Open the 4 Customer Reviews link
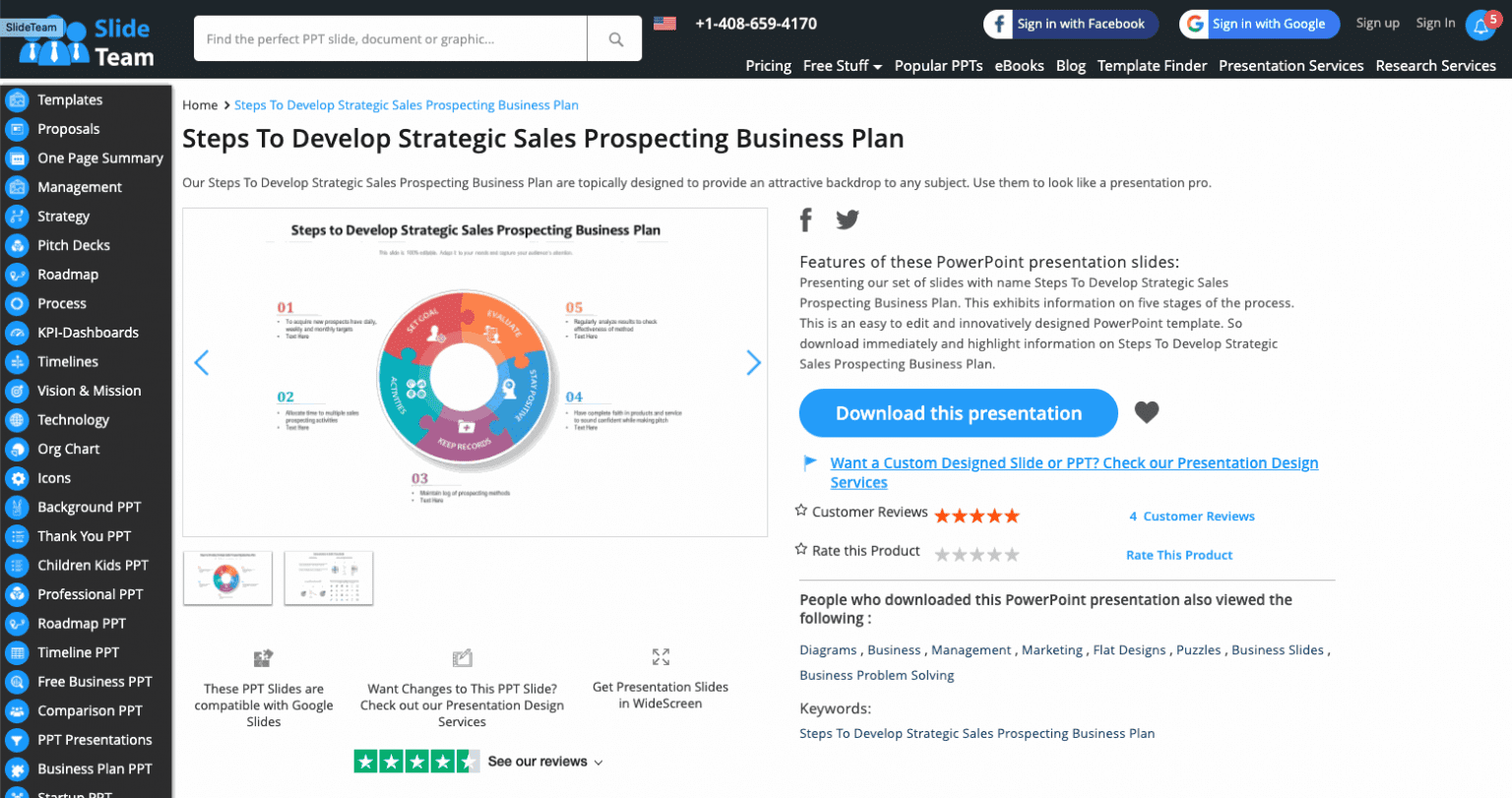 (x=1191, y=516)
